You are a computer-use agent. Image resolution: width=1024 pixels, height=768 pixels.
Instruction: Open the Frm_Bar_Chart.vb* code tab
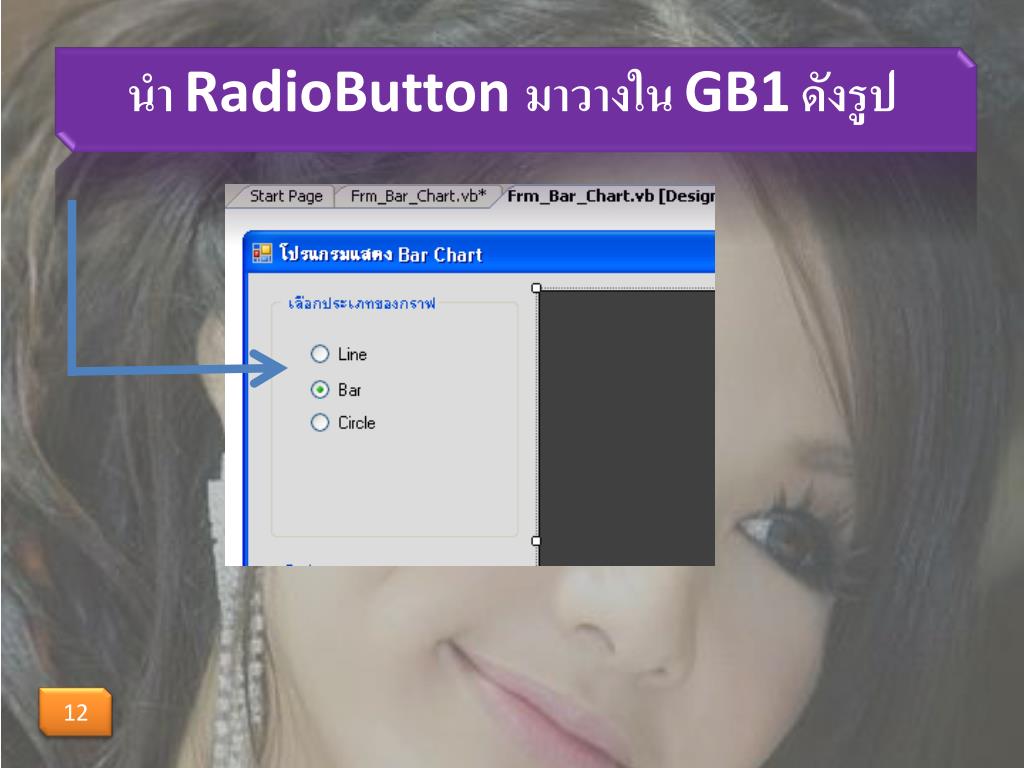coord(418,196)
